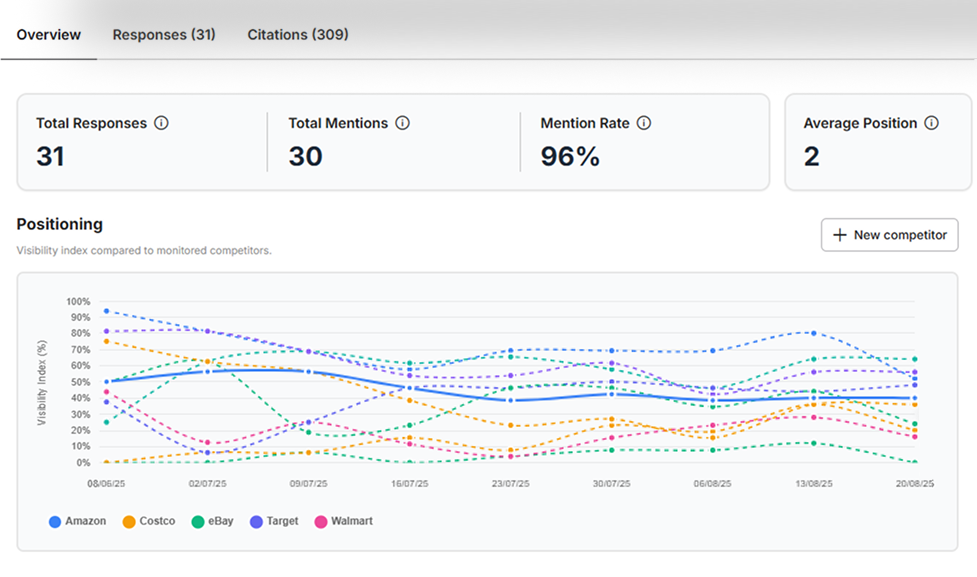Click the Total Responses value 31
The height and width of the screenshot is (577, 977).
(51, 156)
